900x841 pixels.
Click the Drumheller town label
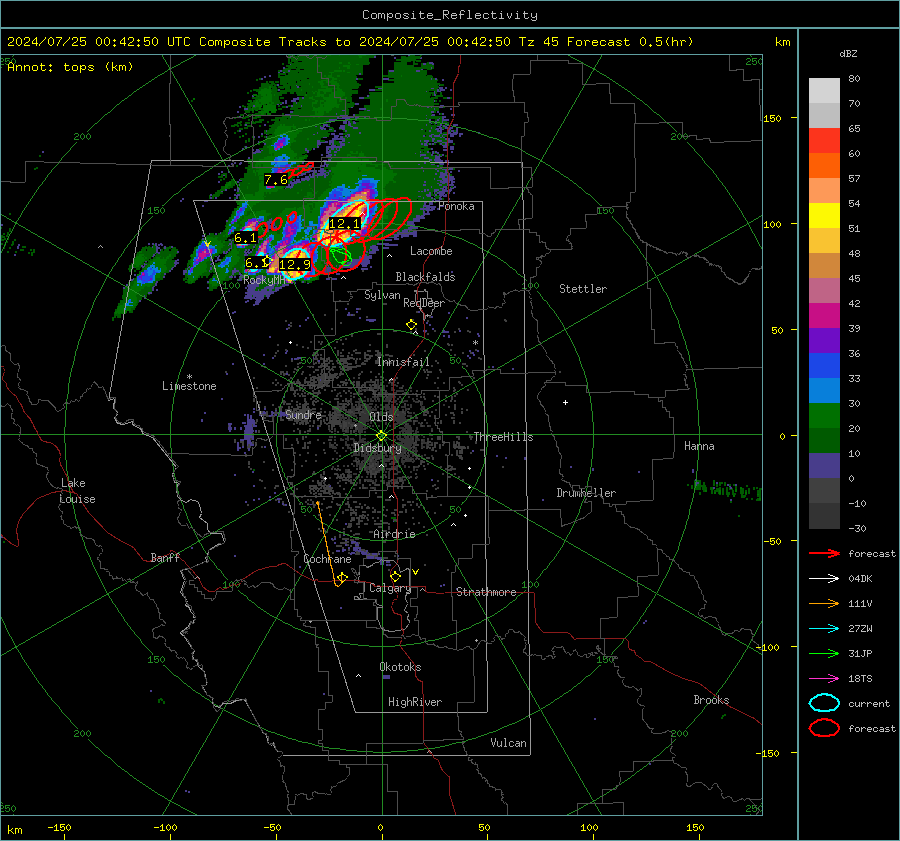tap(586, 493)
